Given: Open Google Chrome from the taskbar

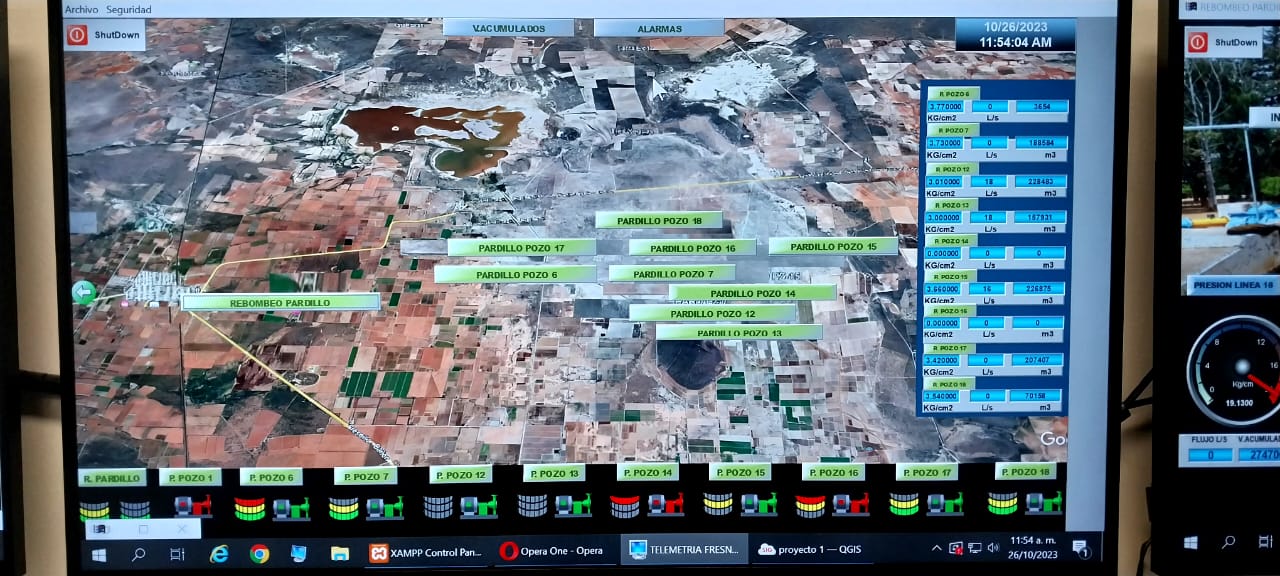Looking at the screenshot, I should pos(259,553).
